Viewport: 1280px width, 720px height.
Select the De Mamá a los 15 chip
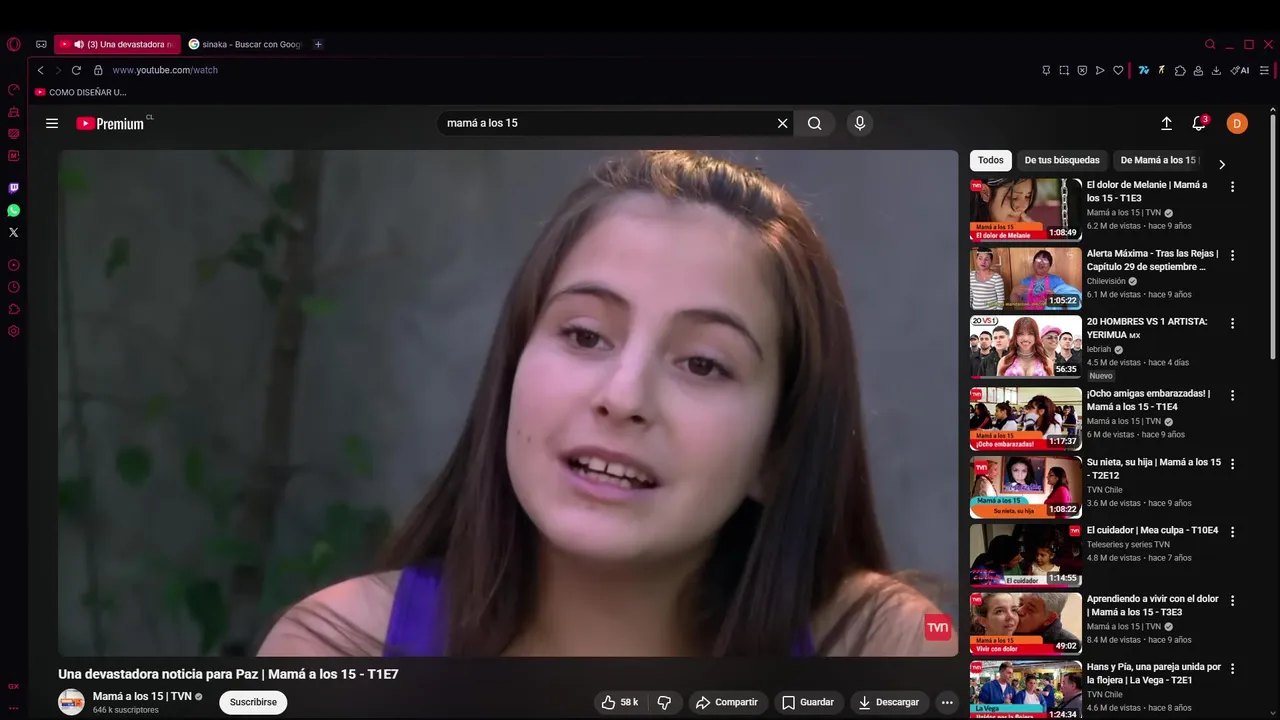[1158, 160]
